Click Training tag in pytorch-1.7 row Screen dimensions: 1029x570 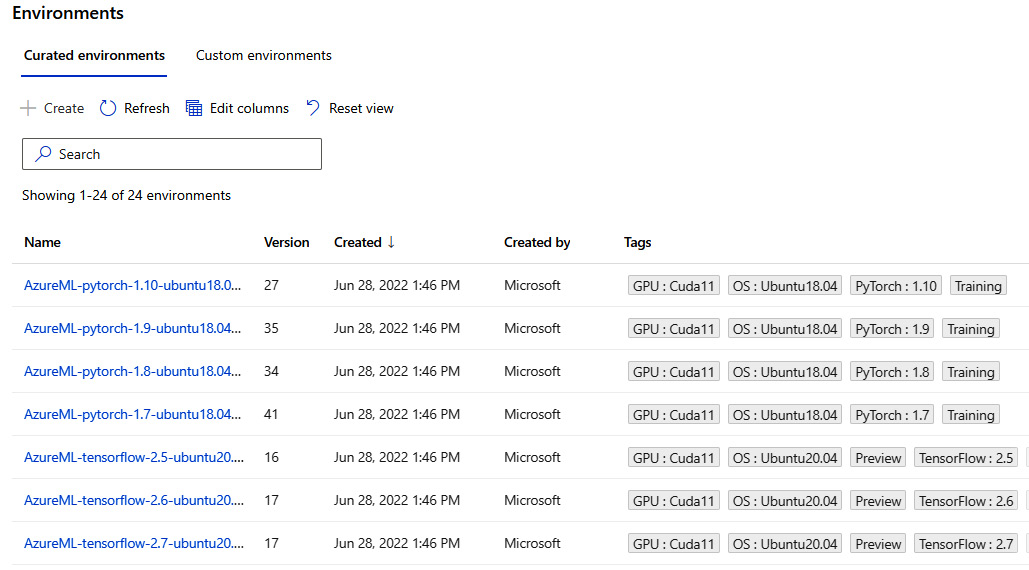(971, 415)
